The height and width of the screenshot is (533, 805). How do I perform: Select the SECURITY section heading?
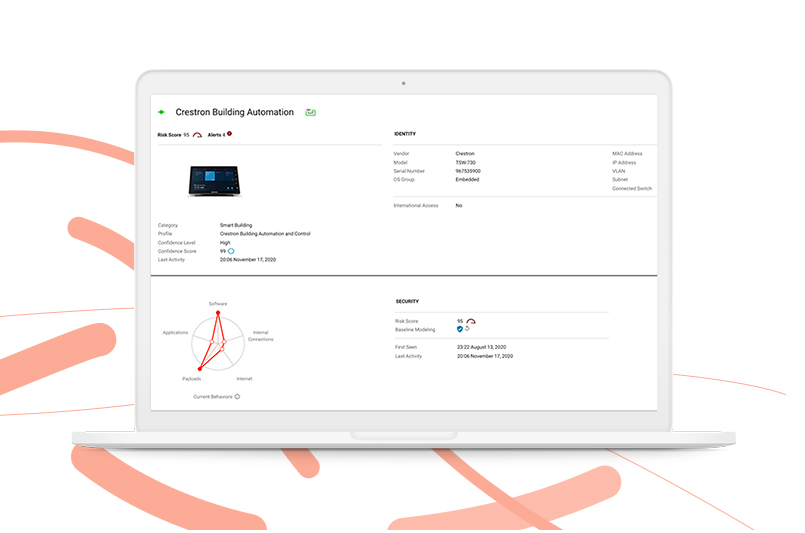tap(407, 301)
